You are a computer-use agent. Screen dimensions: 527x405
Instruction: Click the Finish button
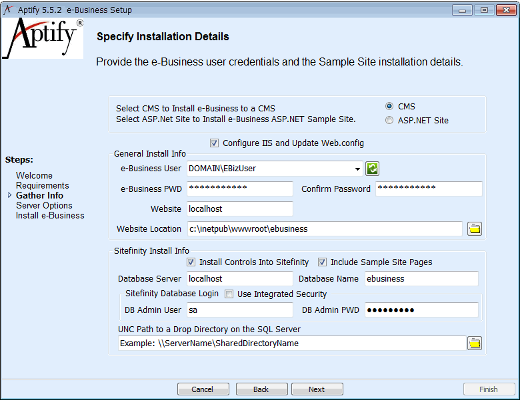click(489, 389)
